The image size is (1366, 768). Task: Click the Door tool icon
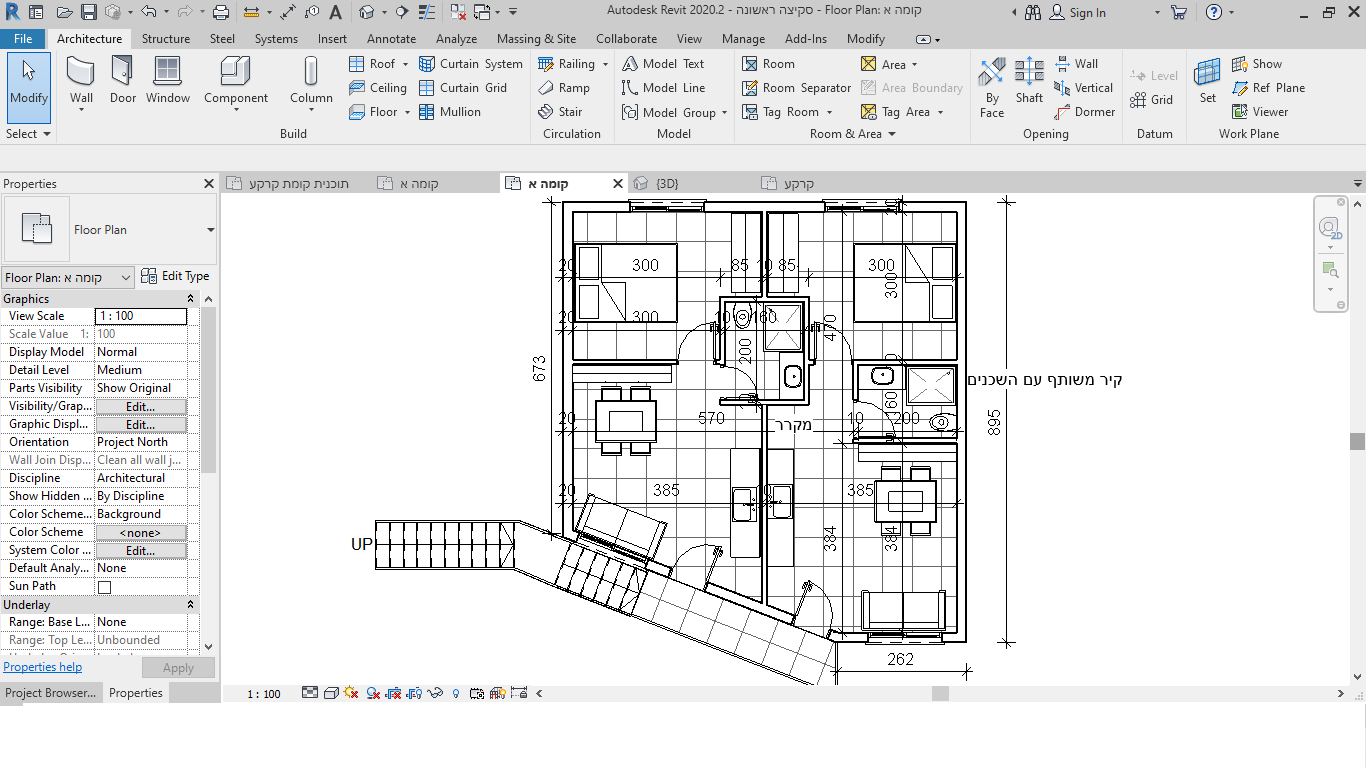coord(123,80)
